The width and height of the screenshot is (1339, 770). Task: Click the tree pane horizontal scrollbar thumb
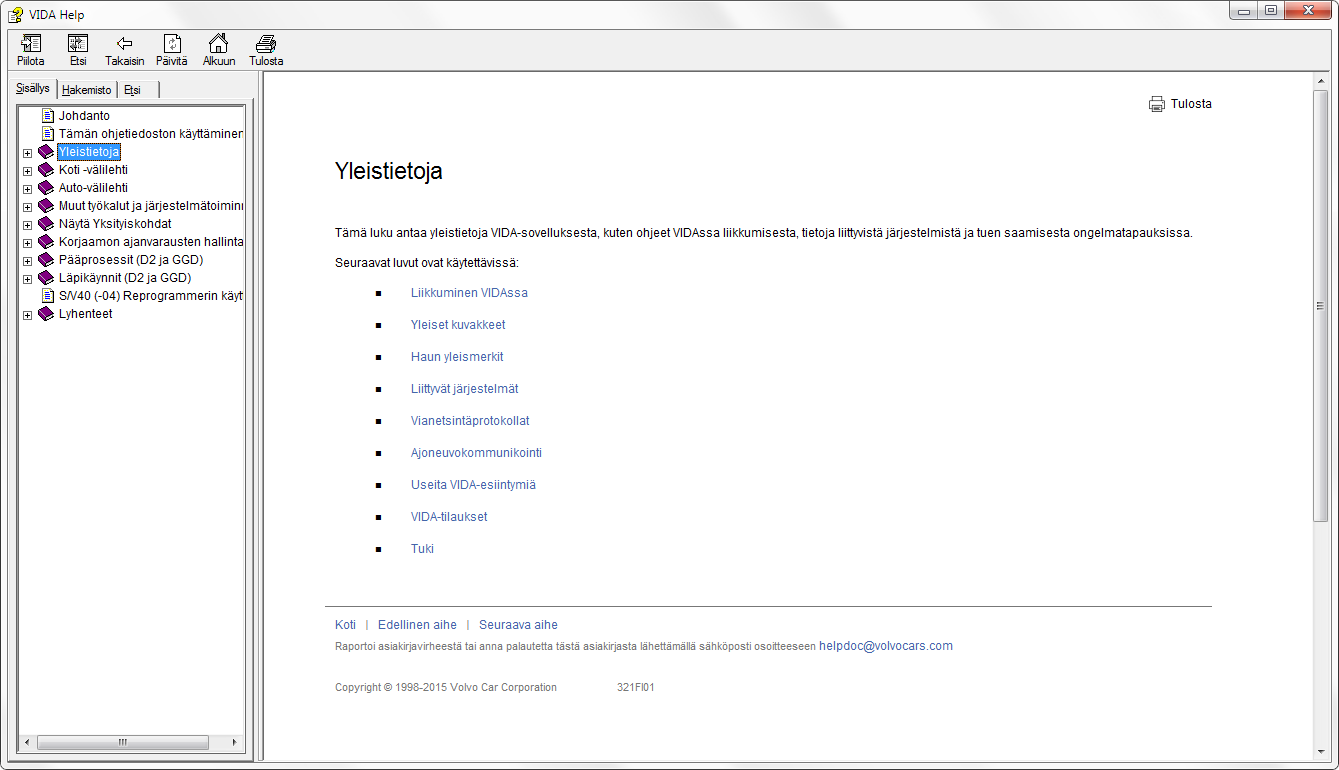click(x=123, y=743)
